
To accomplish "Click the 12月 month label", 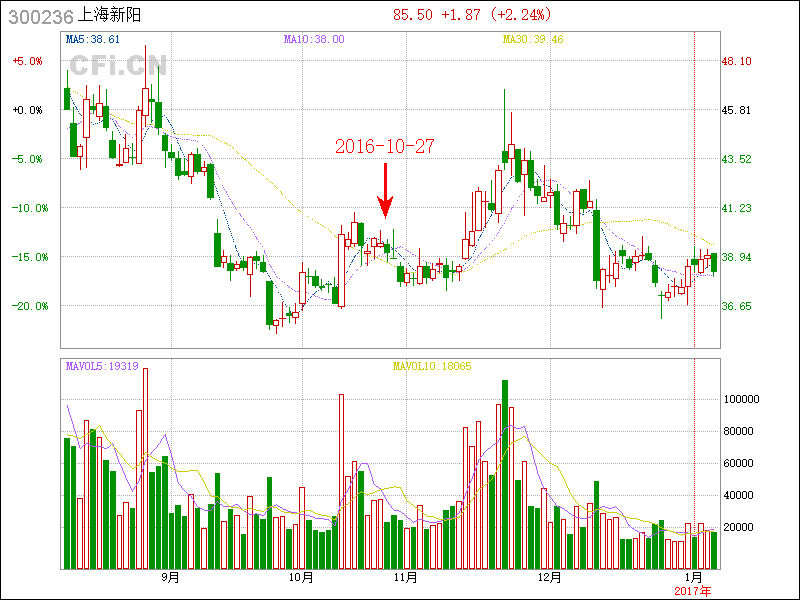I will click(x=550, y=578).
